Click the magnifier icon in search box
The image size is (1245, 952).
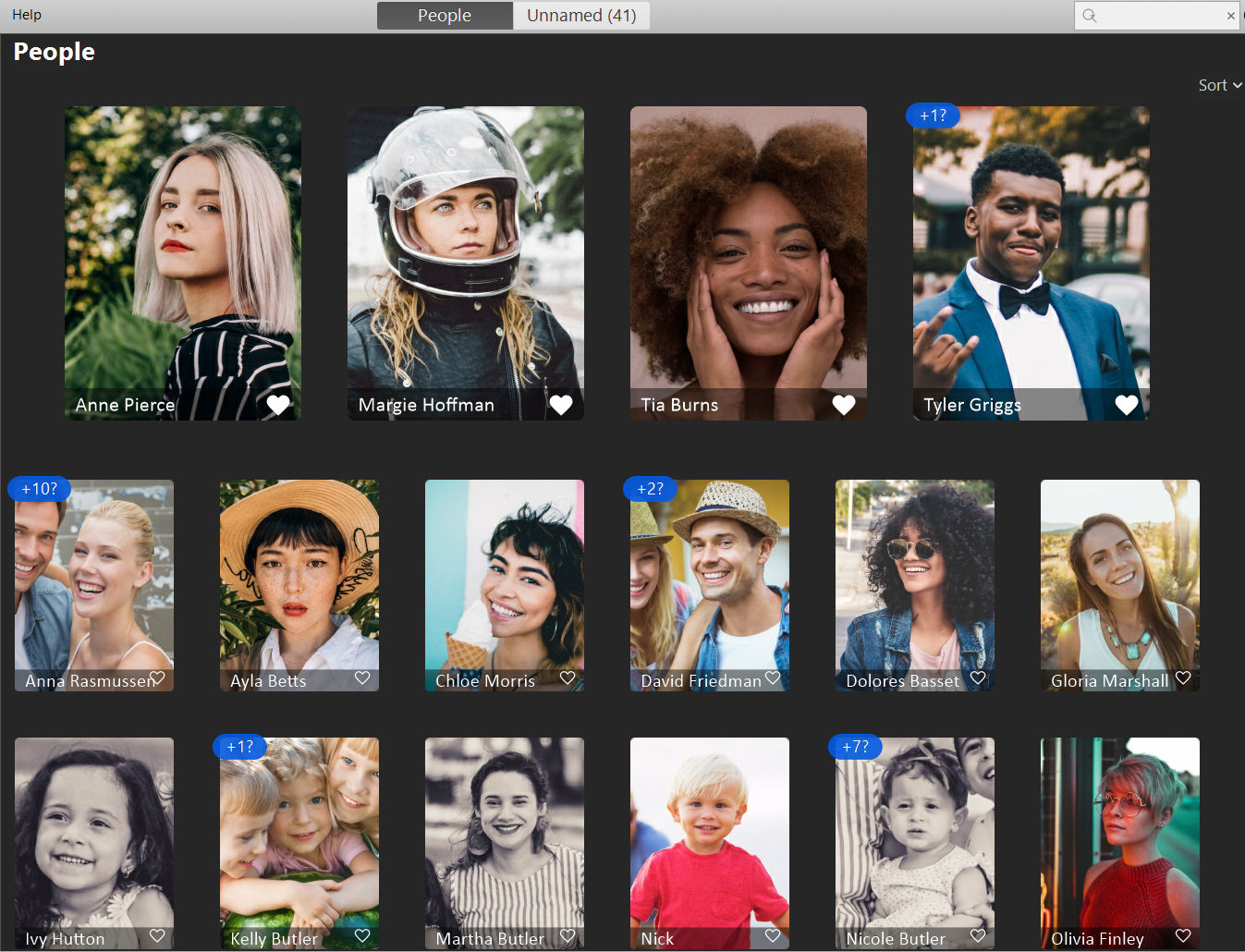click(x=1090, y=16)
